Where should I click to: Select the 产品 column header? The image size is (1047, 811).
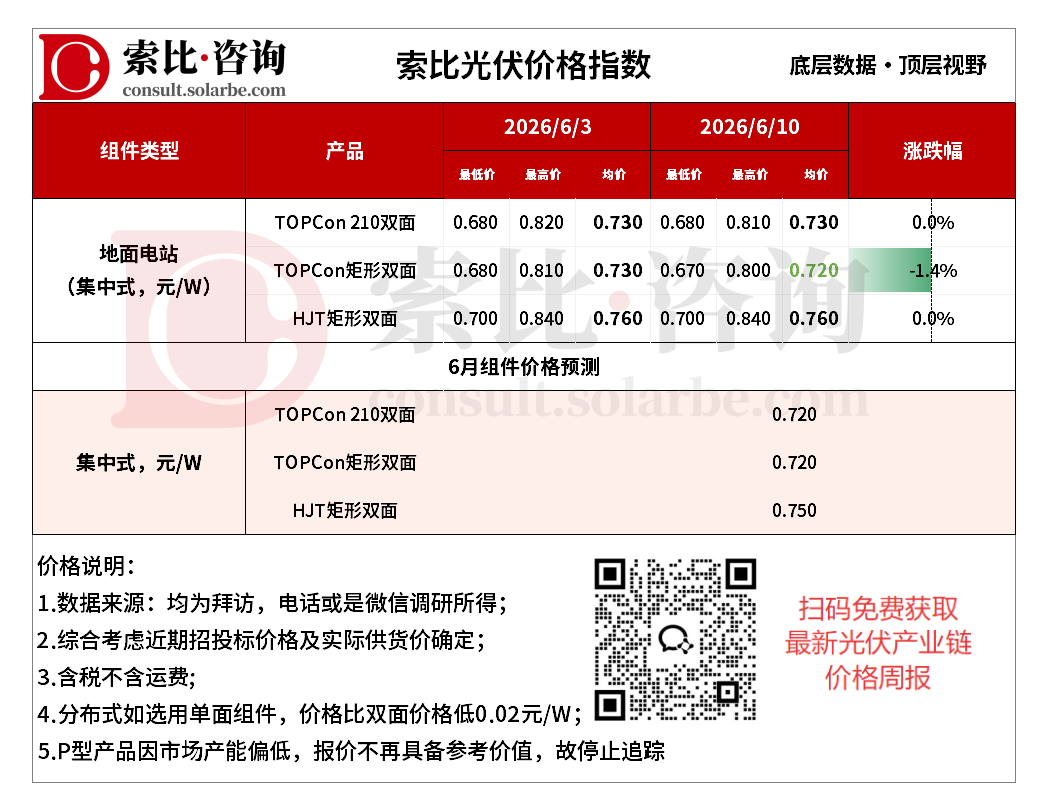pos(345,151)
